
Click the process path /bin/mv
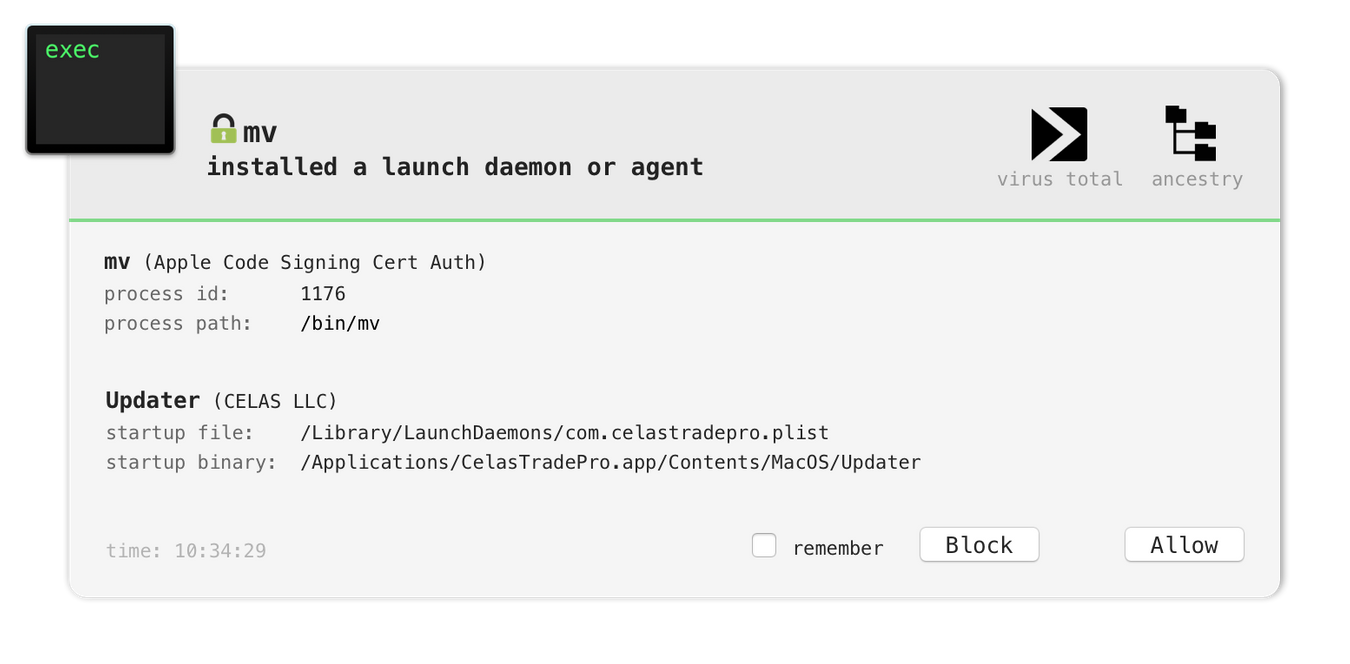point(340,323)
